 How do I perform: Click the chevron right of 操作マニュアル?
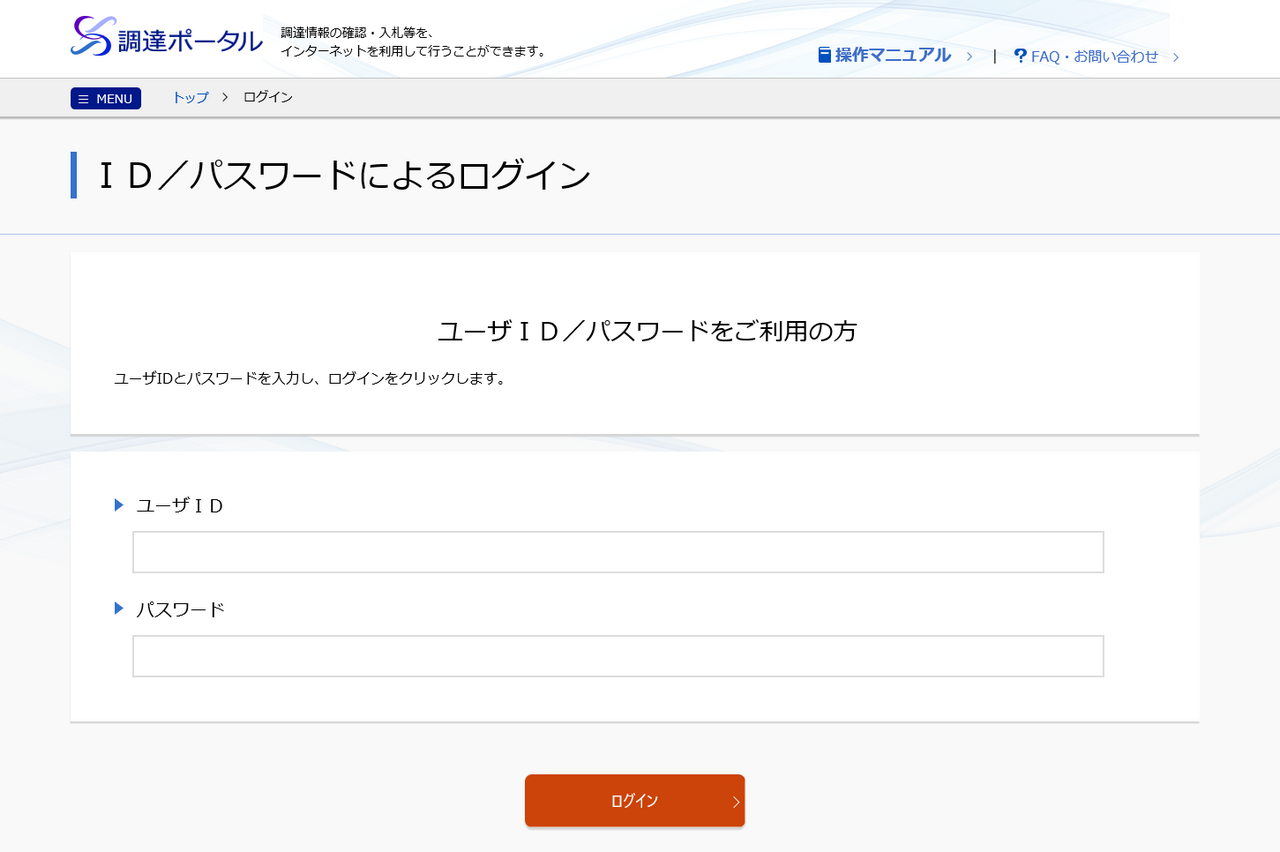969,57
